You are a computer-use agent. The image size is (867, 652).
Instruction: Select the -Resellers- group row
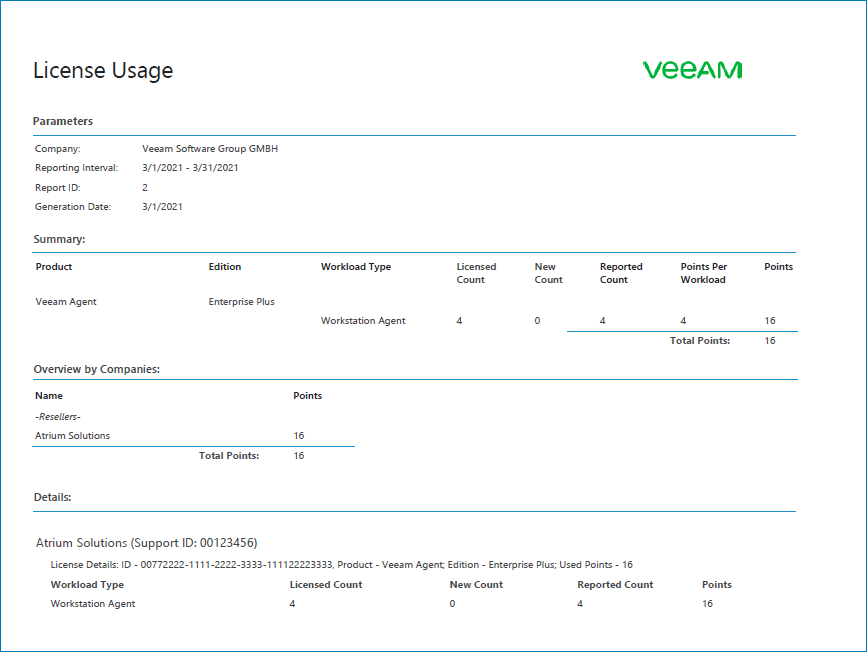tap(58, 416)
